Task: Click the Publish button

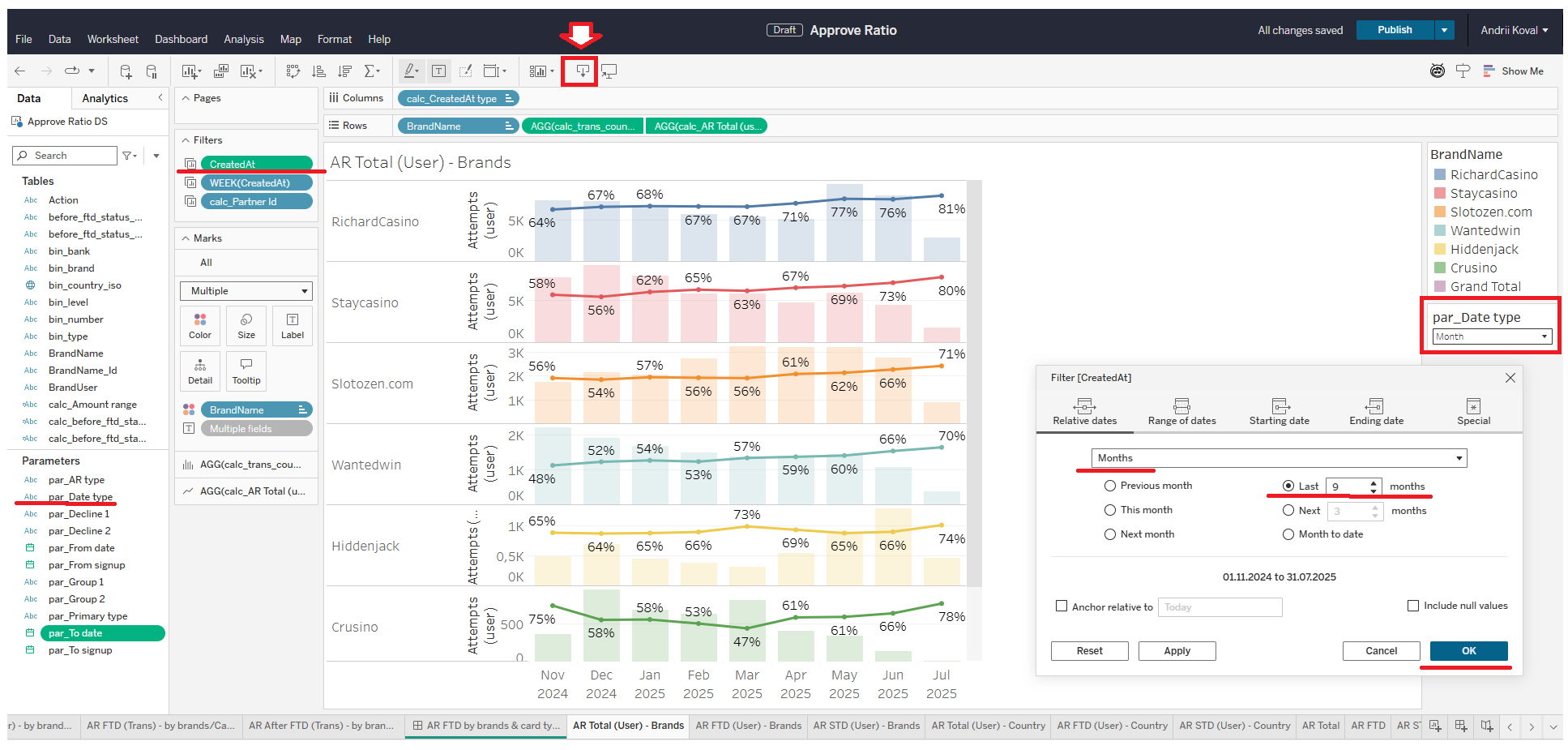Action: [x=1395, y=30]
